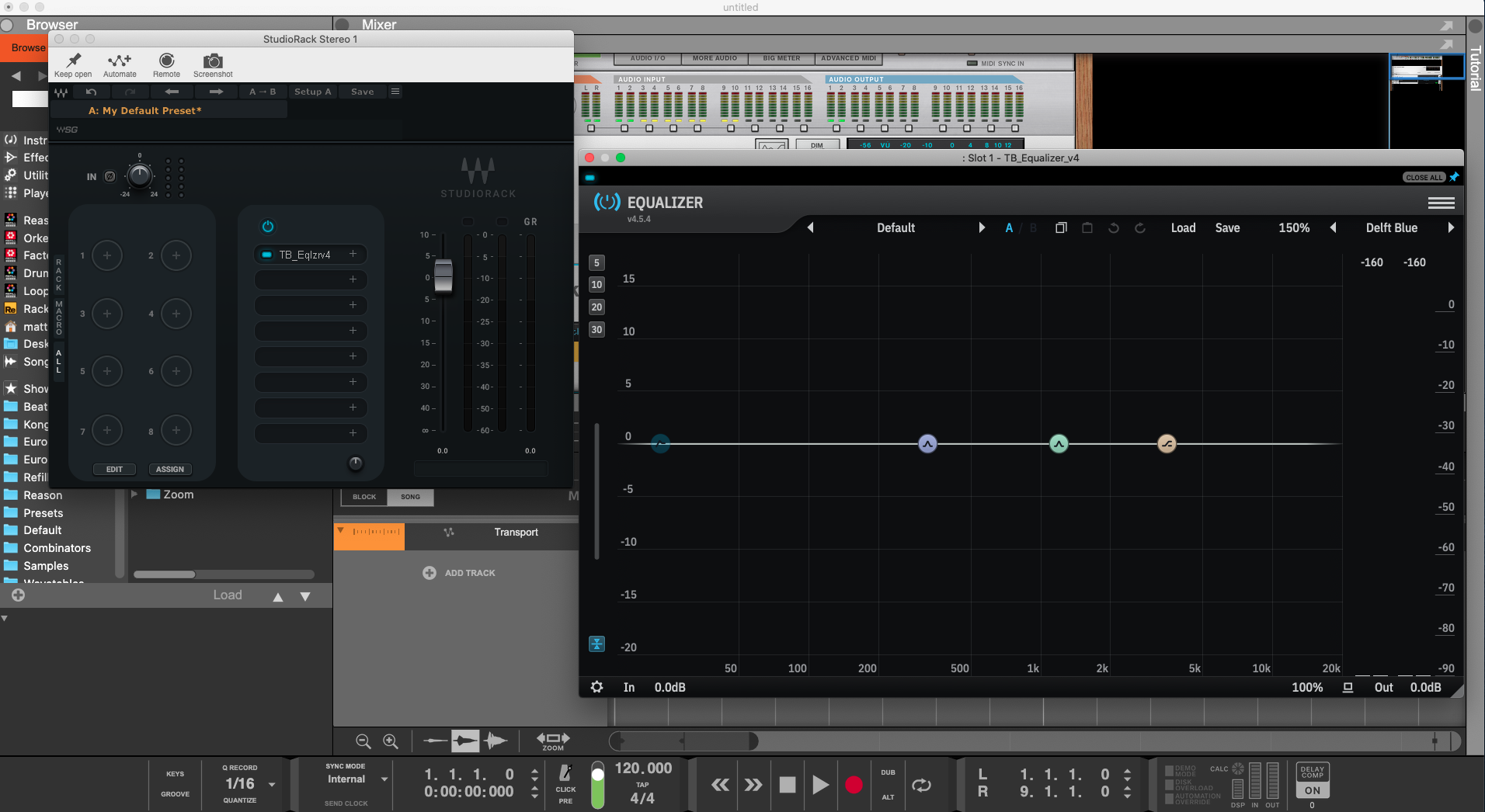Image resolution: width=1485 pixels, height=812 pixels.
Task: Add macro to slot 8
Action: pos(176,430)
